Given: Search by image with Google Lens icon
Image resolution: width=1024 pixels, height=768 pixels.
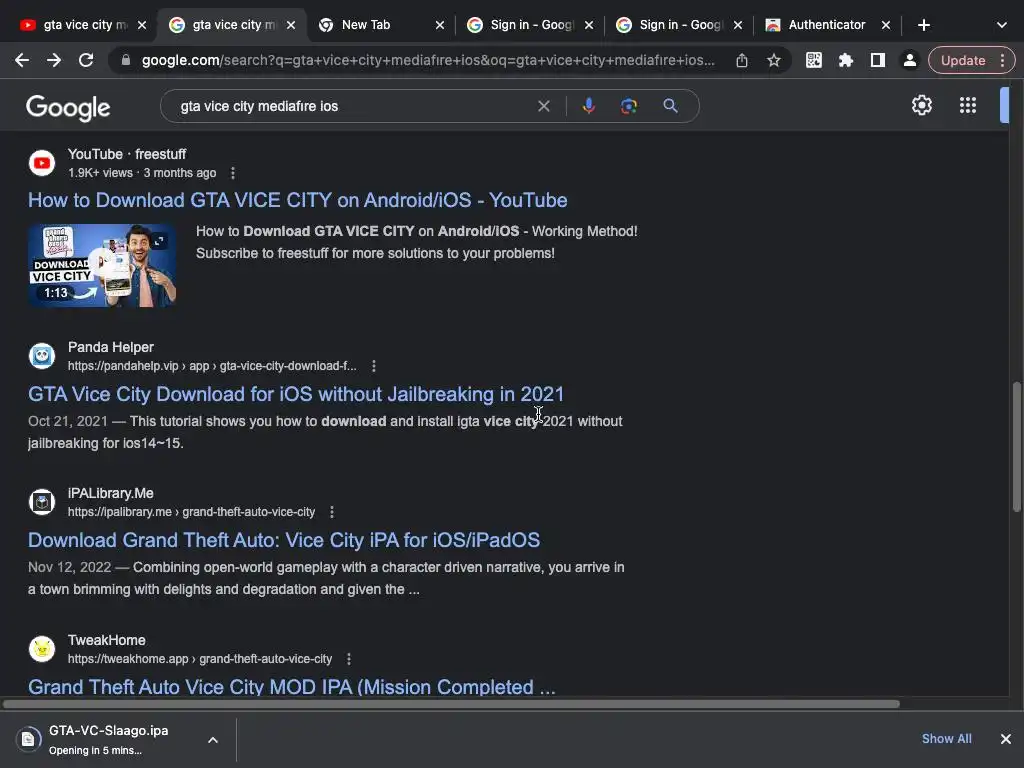Looking at the screenshot, I should point(629,106).
